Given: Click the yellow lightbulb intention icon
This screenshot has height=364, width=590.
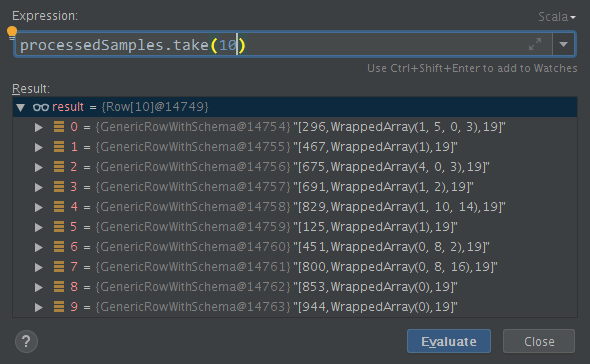Looking at the screenshot, I should click(12, 33).
